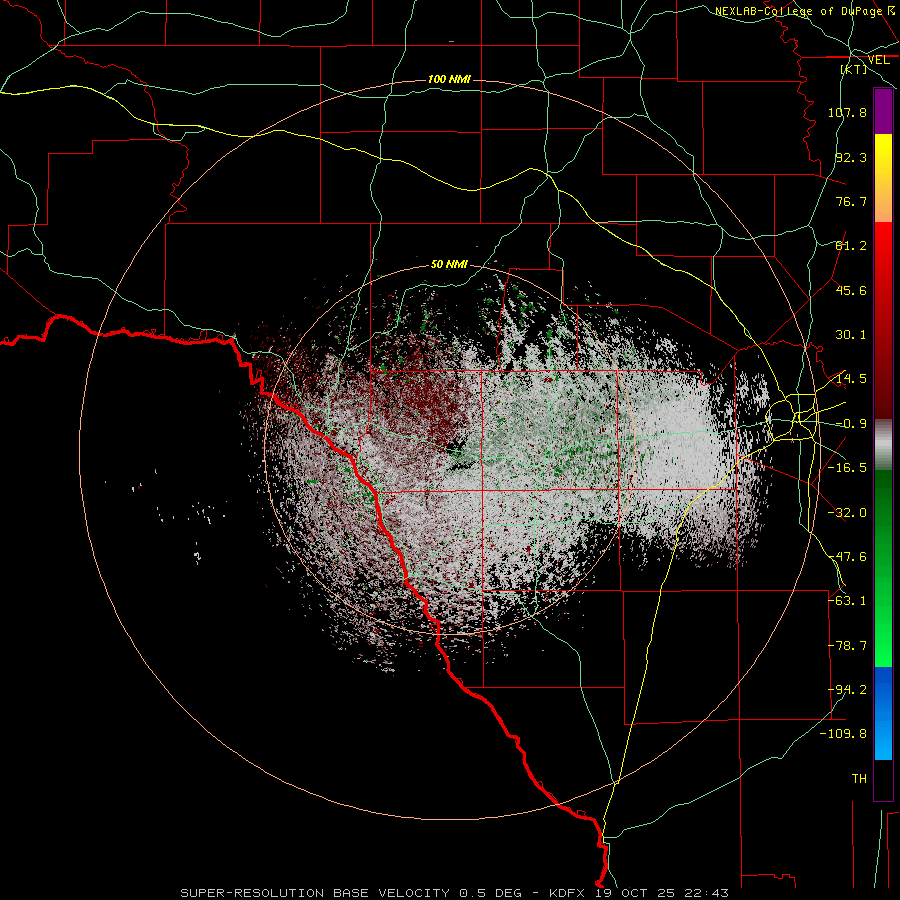
Task: Click the -63.1 scale value
Action: point(847,601)
